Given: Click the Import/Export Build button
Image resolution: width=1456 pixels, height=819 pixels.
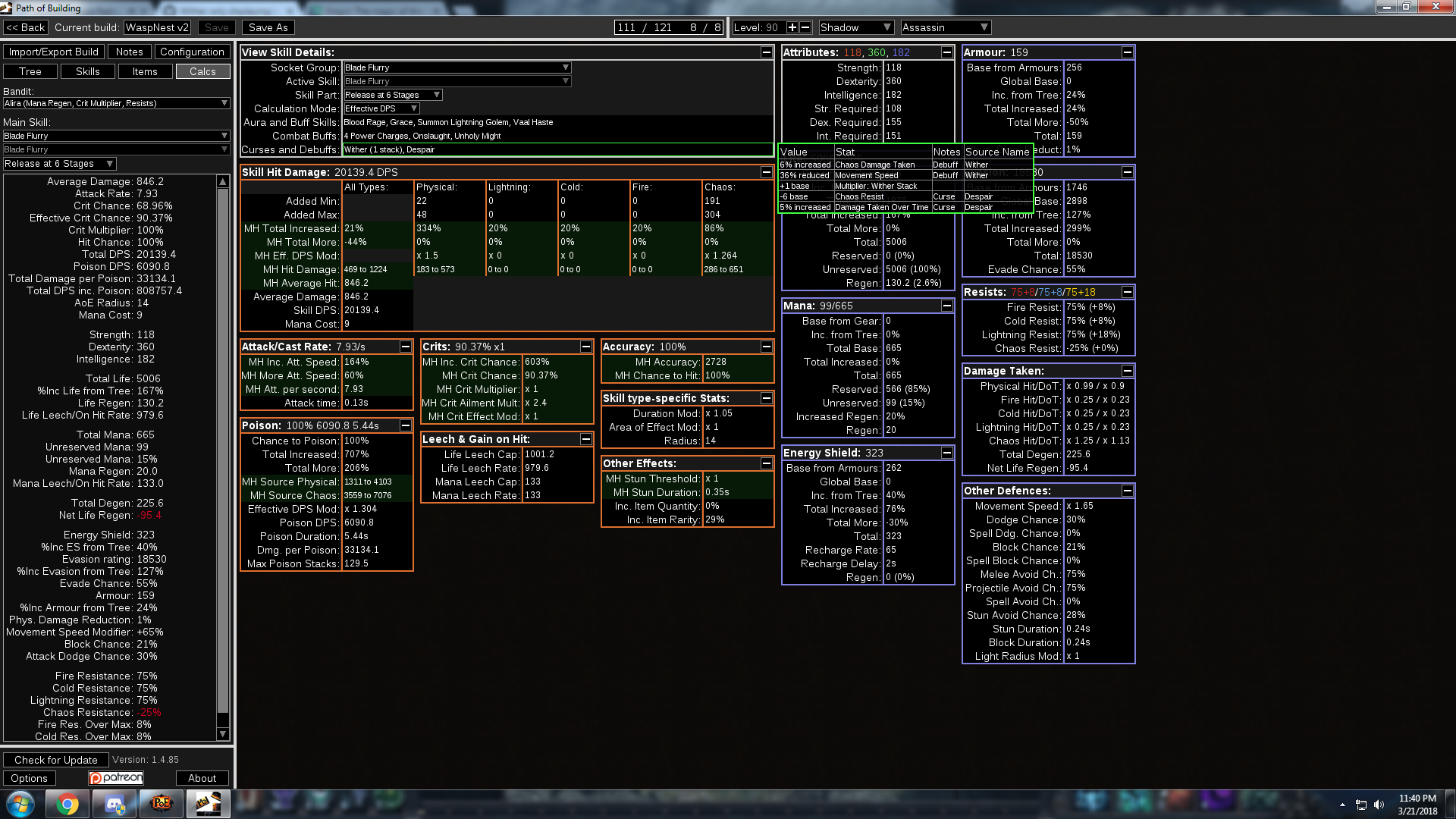Looking at the screenshot, I should pos(54,52).
